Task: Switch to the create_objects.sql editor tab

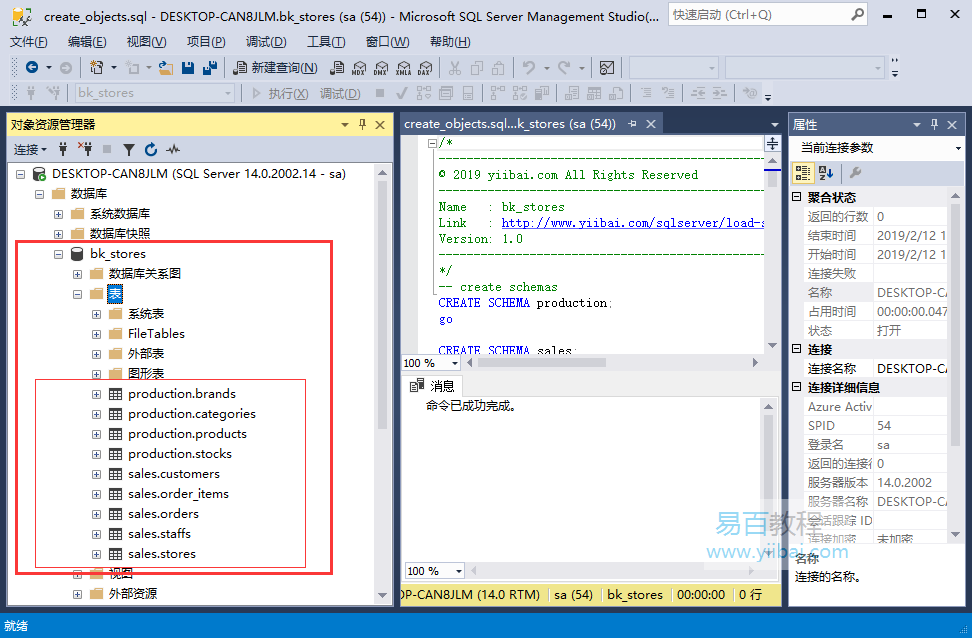Action: point(510,124)
